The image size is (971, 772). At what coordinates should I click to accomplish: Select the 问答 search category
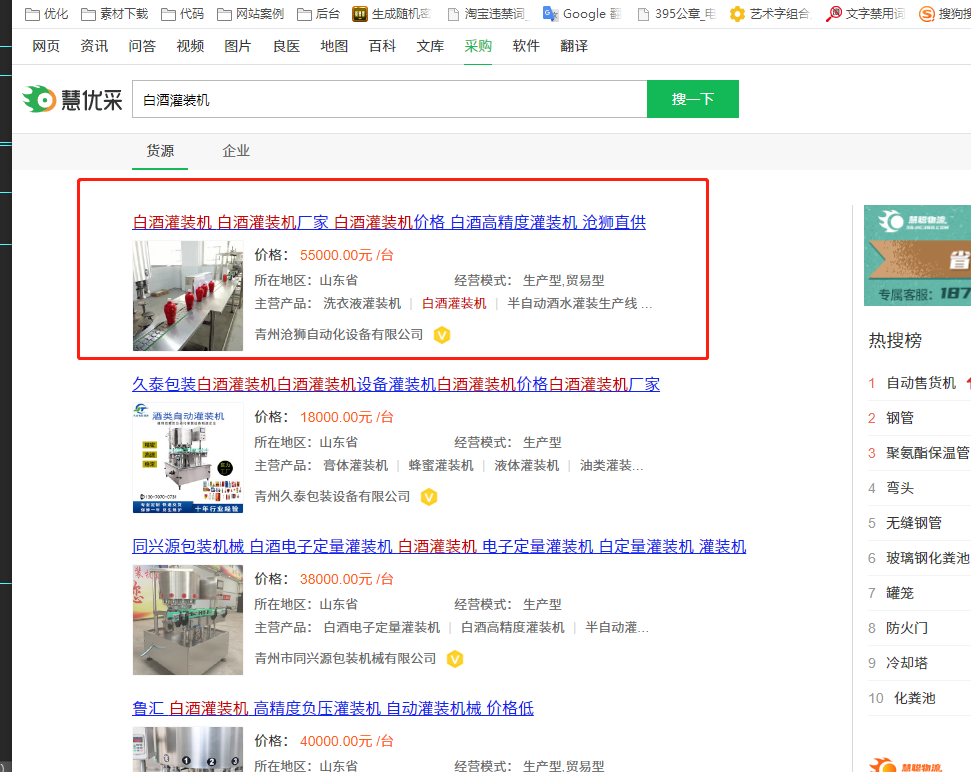click(142, 46)
